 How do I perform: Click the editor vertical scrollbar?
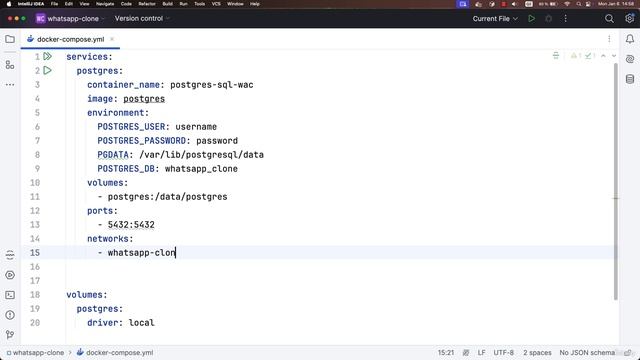(x=616, y=182)
